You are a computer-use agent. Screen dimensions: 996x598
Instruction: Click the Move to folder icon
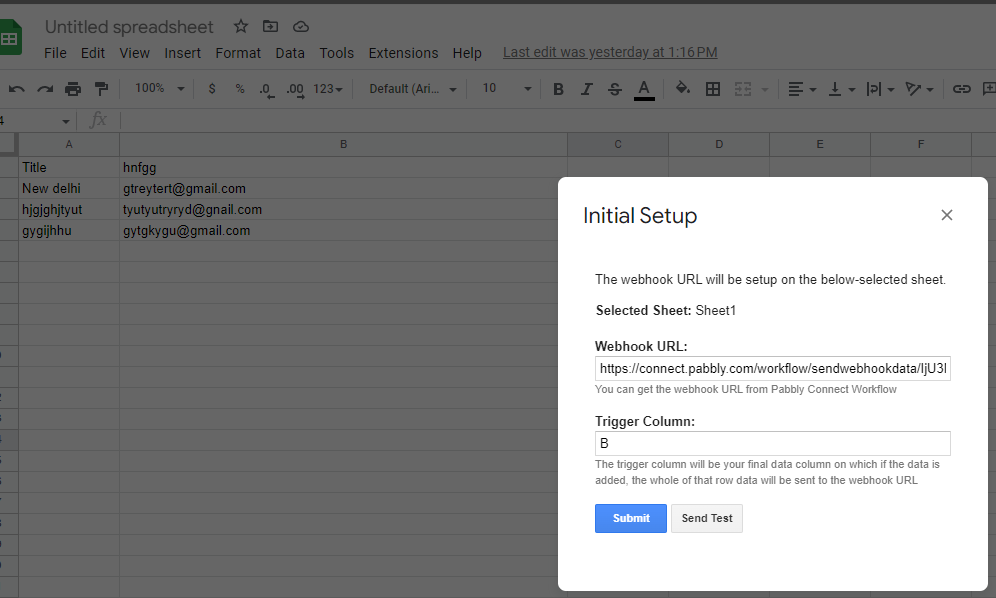click(x=271, y=27)
